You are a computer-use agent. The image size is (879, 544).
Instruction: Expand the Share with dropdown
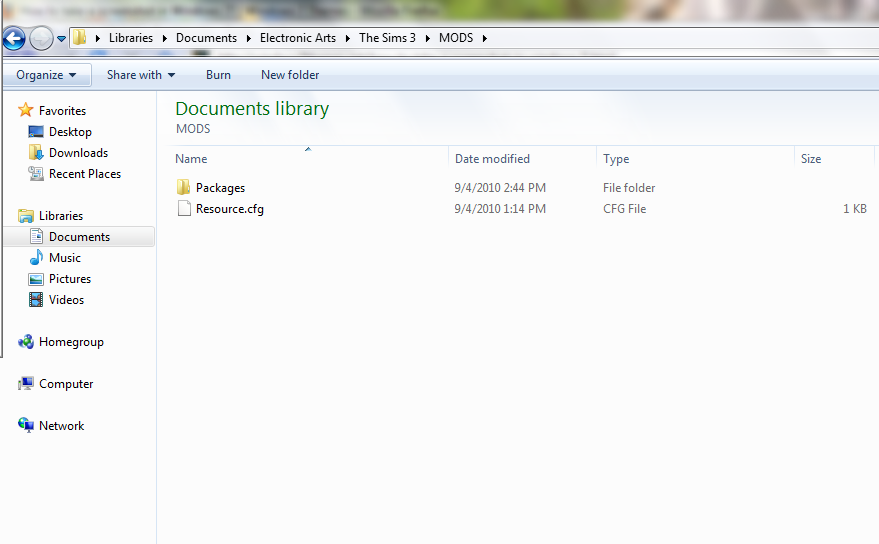(140, 75)
